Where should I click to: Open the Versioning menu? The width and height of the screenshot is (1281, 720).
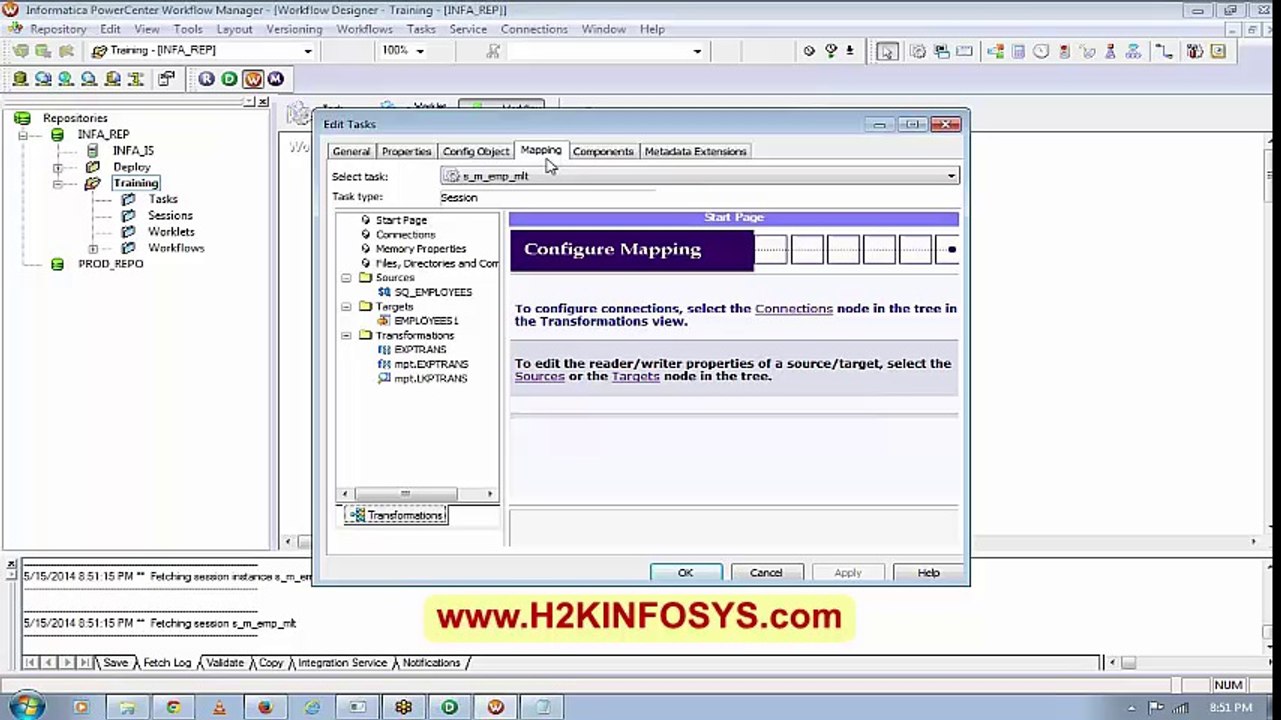click(x=294, y=29)
